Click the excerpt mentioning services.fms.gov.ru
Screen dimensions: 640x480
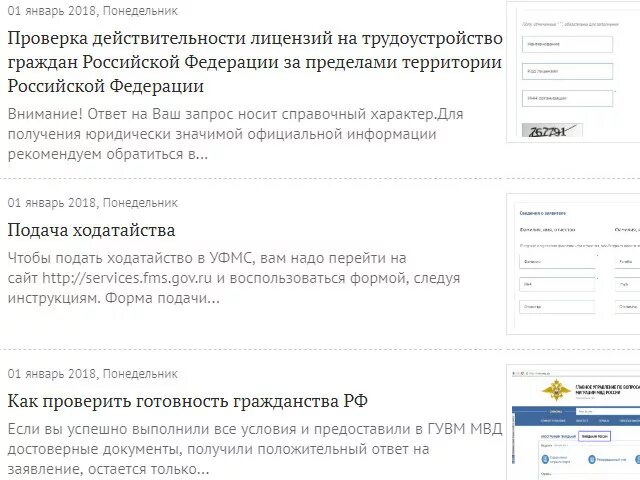234,278
